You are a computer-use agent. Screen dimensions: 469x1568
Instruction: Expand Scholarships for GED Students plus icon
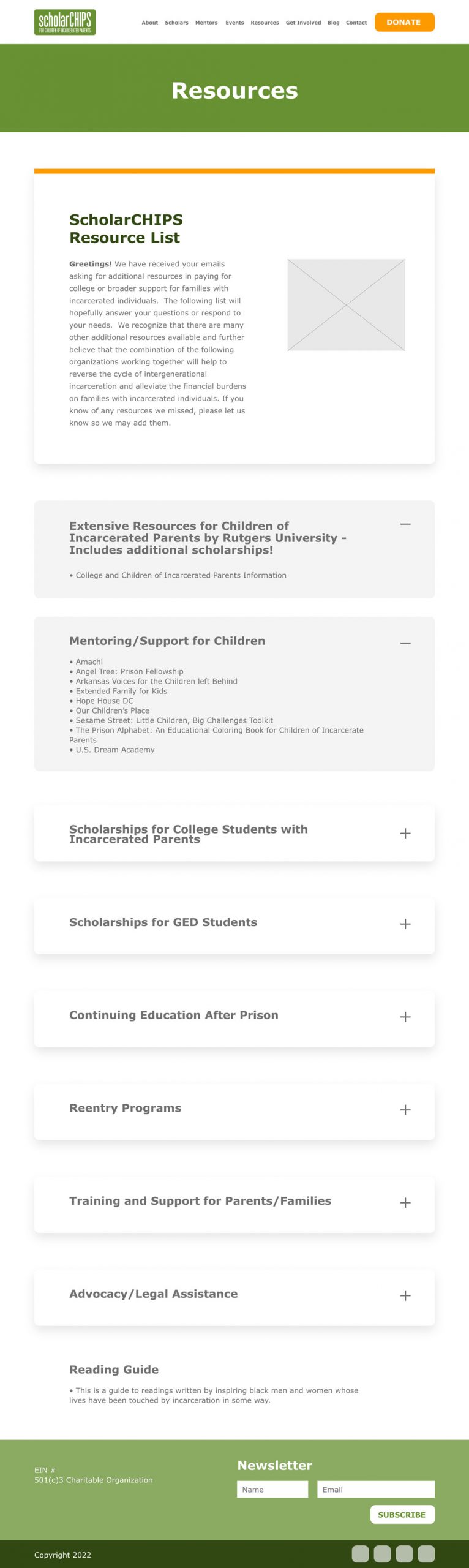coord(405,924)
